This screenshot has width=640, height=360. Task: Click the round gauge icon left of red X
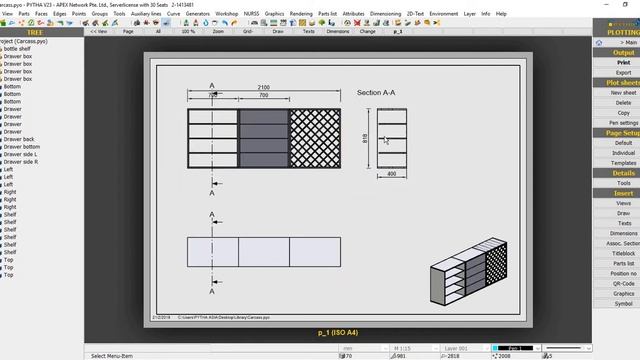[x=347, y=23]
